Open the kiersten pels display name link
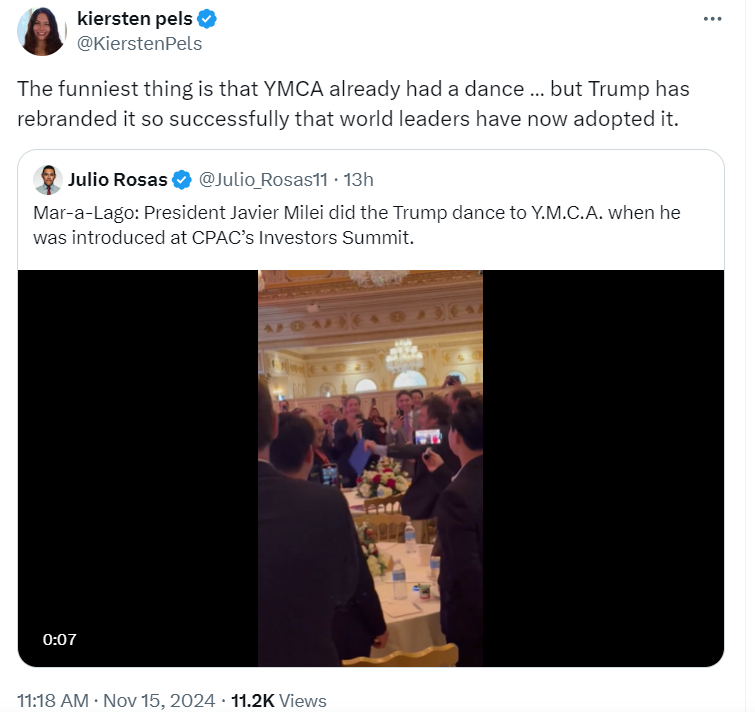Screen dimensions: 755x712 (x=135, y=19)
